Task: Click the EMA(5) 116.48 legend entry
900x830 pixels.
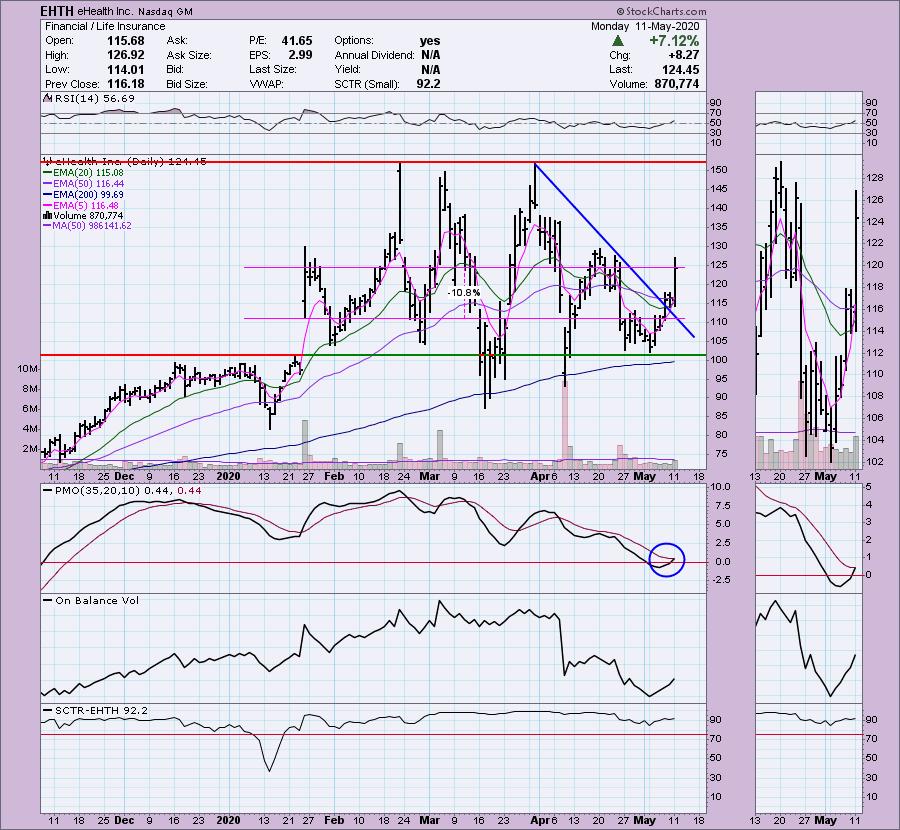Action: (81, 205)
